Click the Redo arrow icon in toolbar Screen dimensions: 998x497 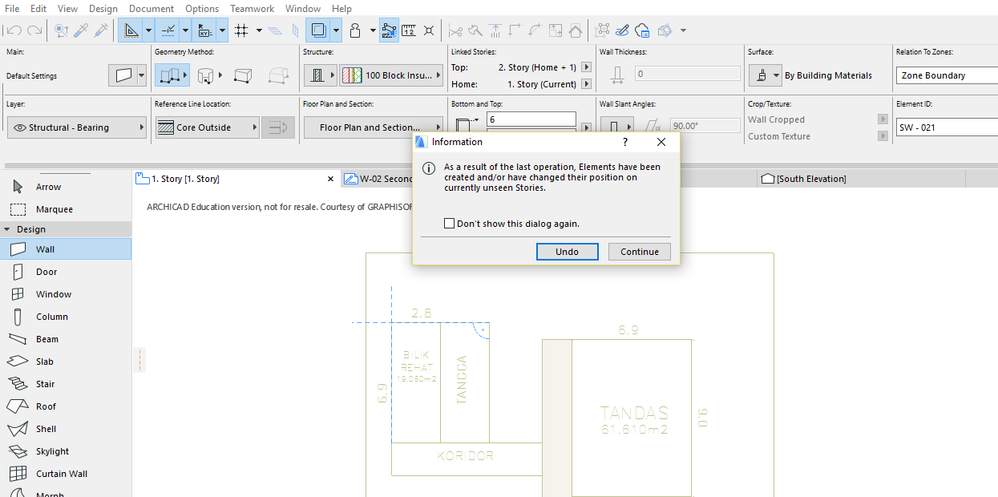click(x=34, y=30)
